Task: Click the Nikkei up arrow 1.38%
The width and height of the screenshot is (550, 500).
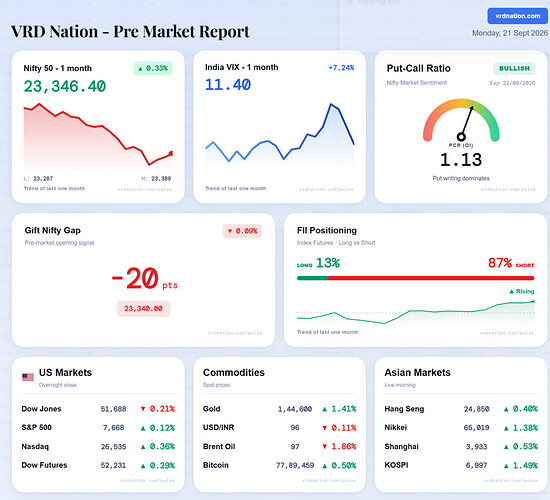Action: 521,428
